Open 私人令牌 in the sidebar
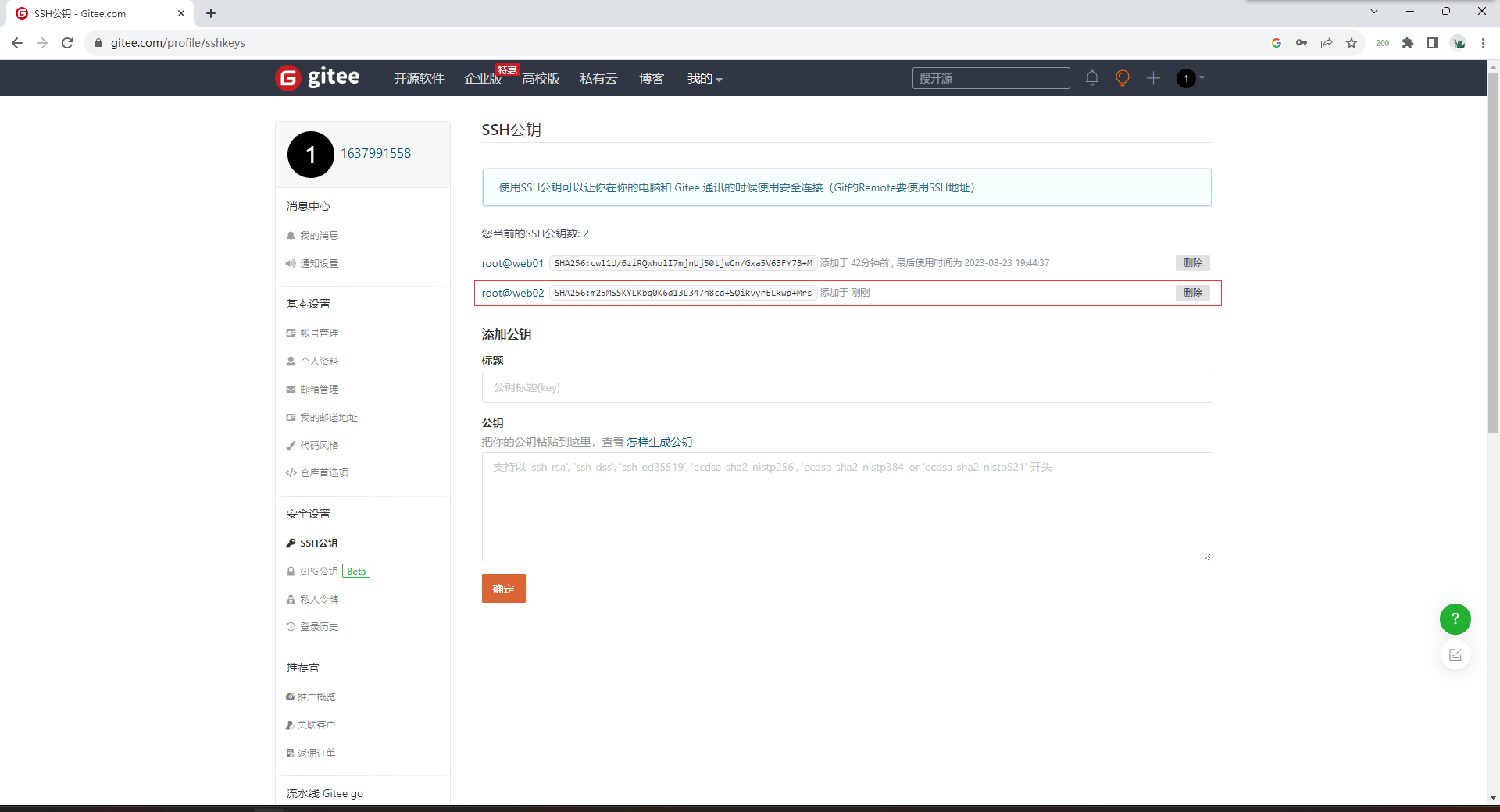 [x=319, y=600]
